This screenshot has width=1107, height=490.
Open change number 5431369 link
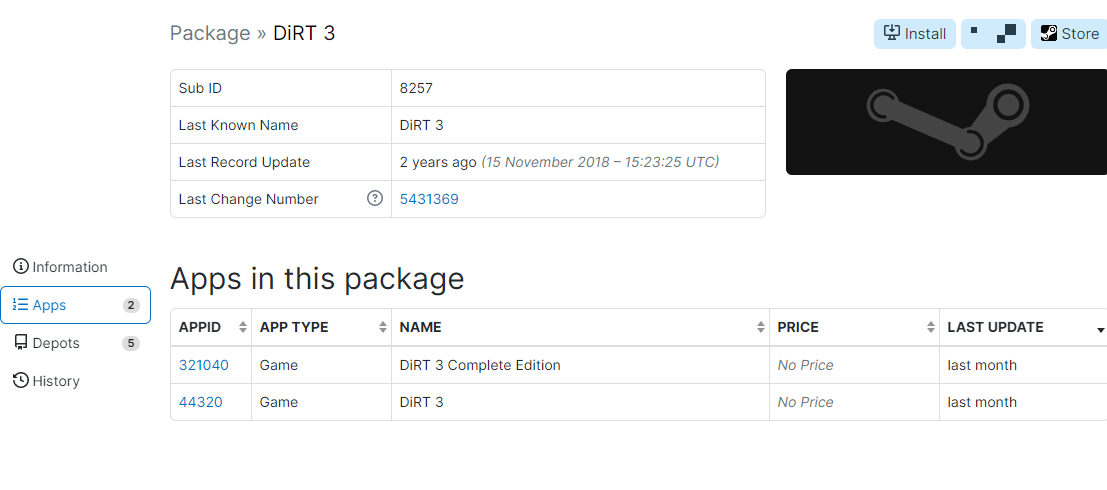pyautogui.click(x=429, y=199)
